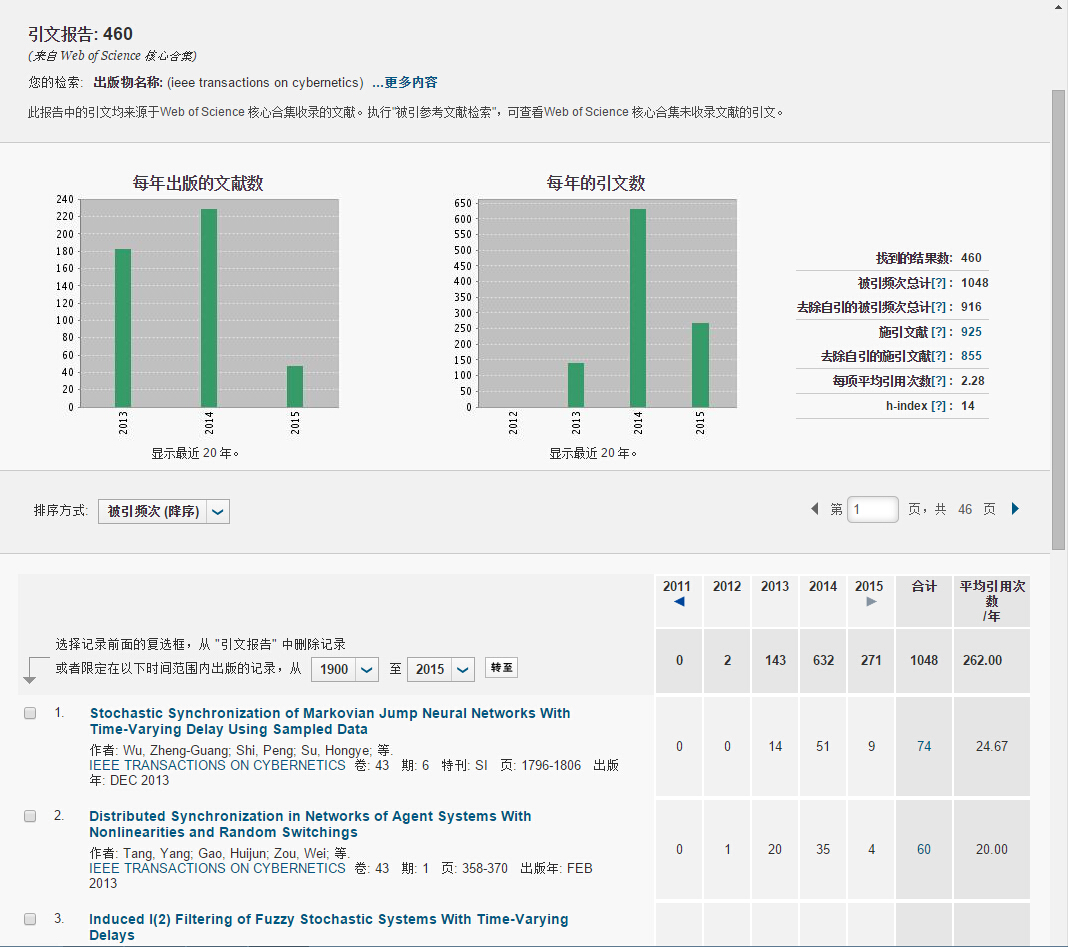Click total pages number 46
The height and width of the screenshot is (947, 1068).
click(x=964, y=509)
